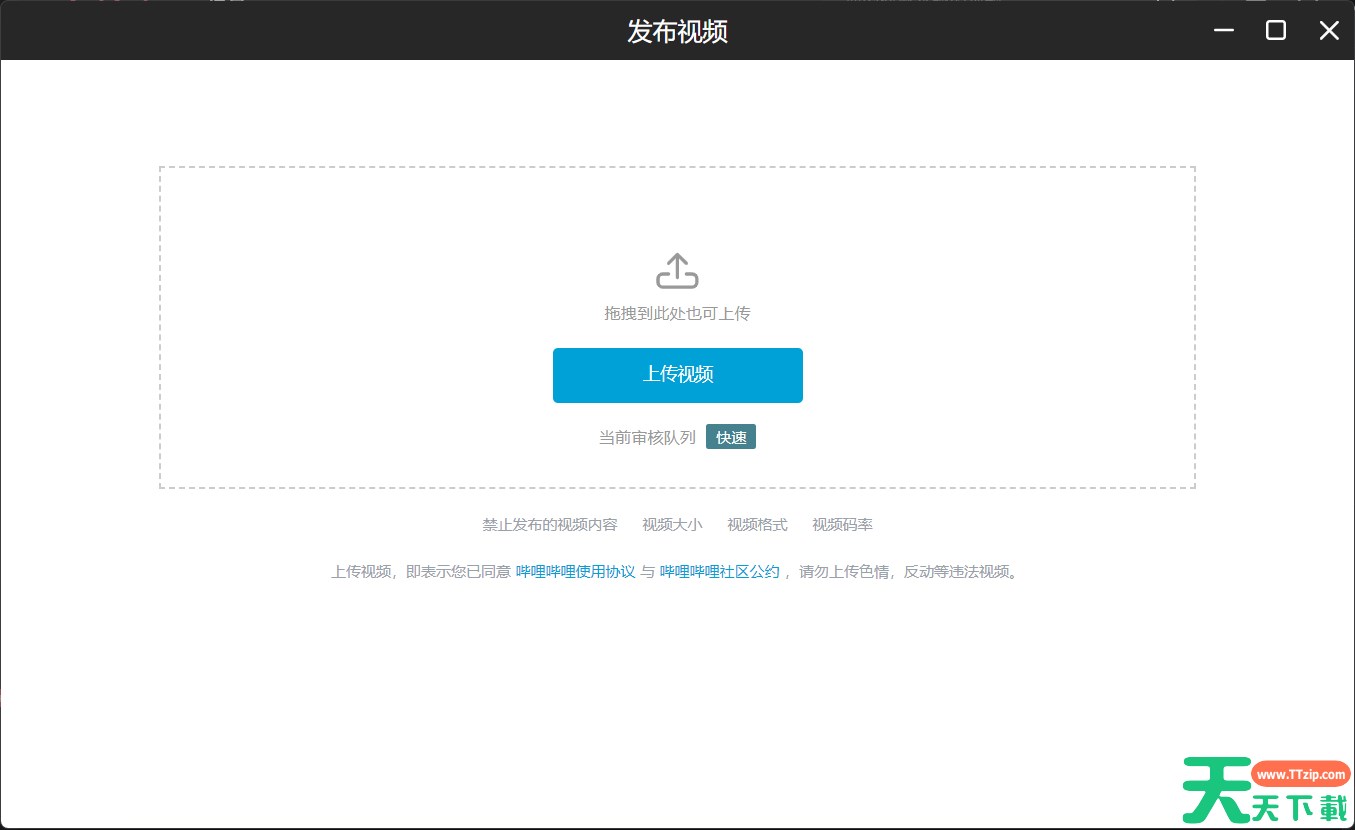Open the 哔哩哔哩使用协议 link
The image size is (1355, 830).
575,572
